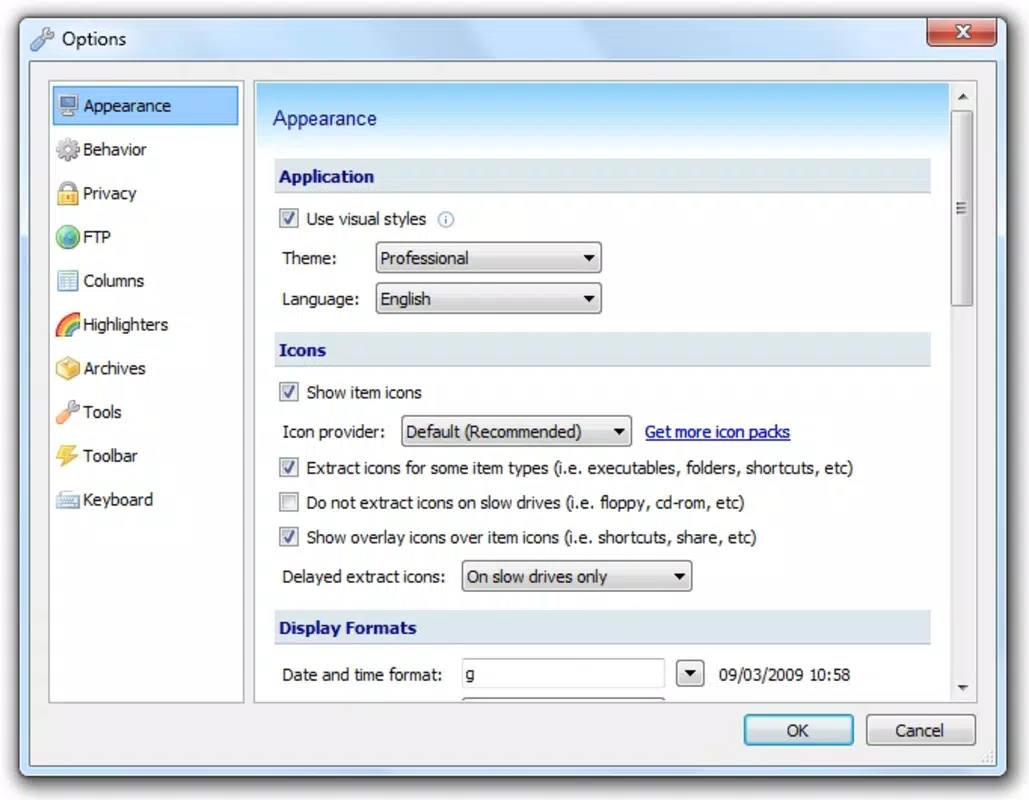This screenshot has width=1029, height=800.
Task: Open the Theme dropdown showing Professional
Action: pyautogui.click(x=488, y=258)
